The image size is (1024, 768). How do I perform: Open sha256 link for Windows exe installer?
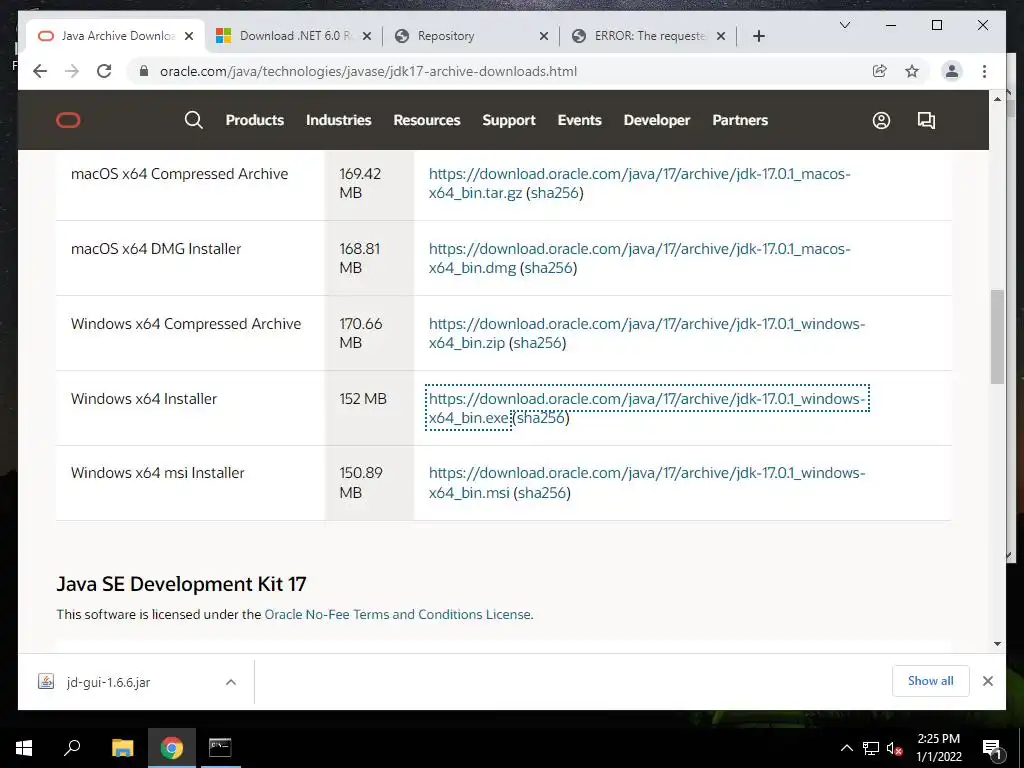click(x=541, y=417)
